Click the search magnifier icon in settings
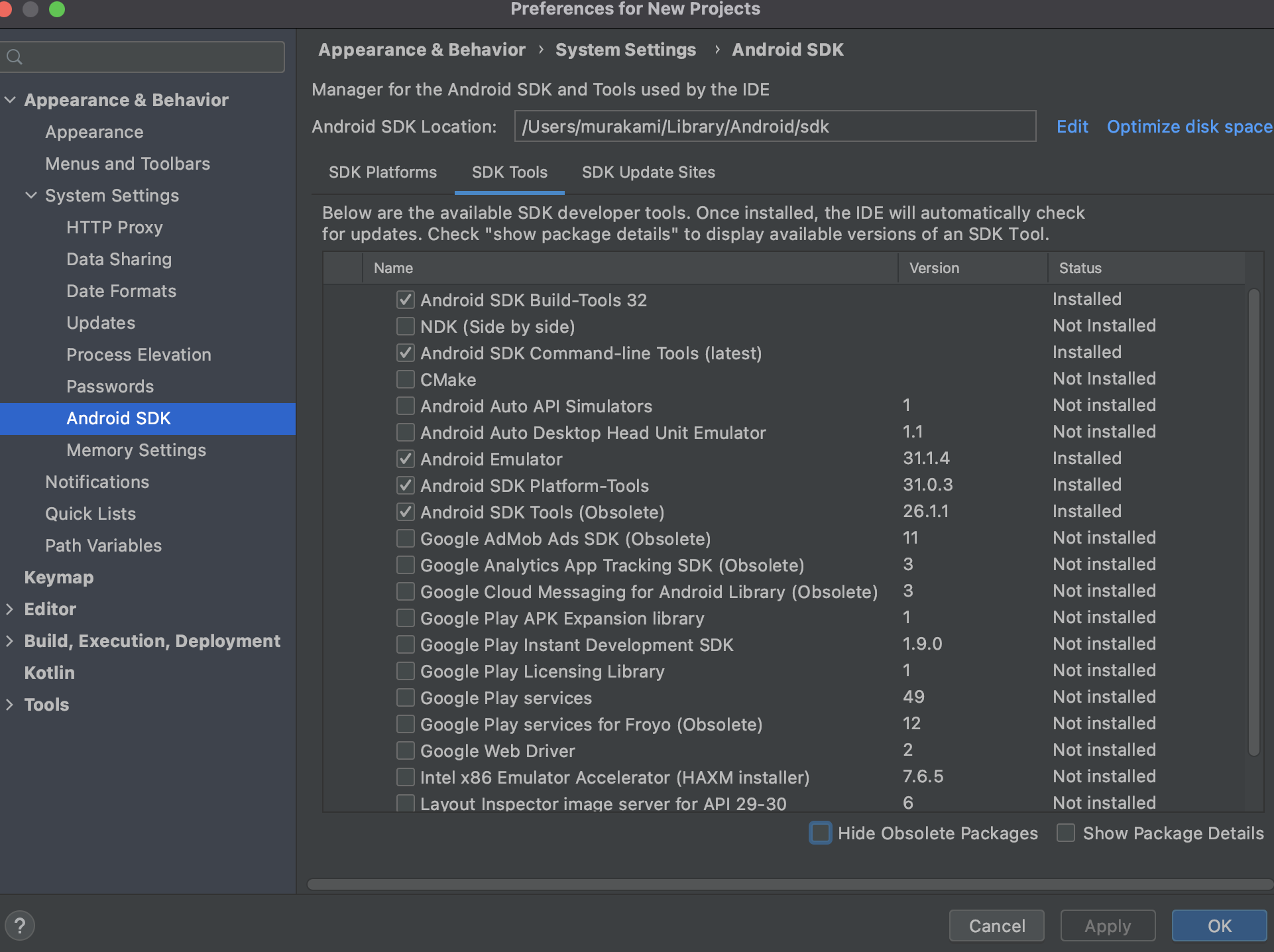Image resolution: width=1274 pixels, height=952 pixels. [x=15, y=58]
